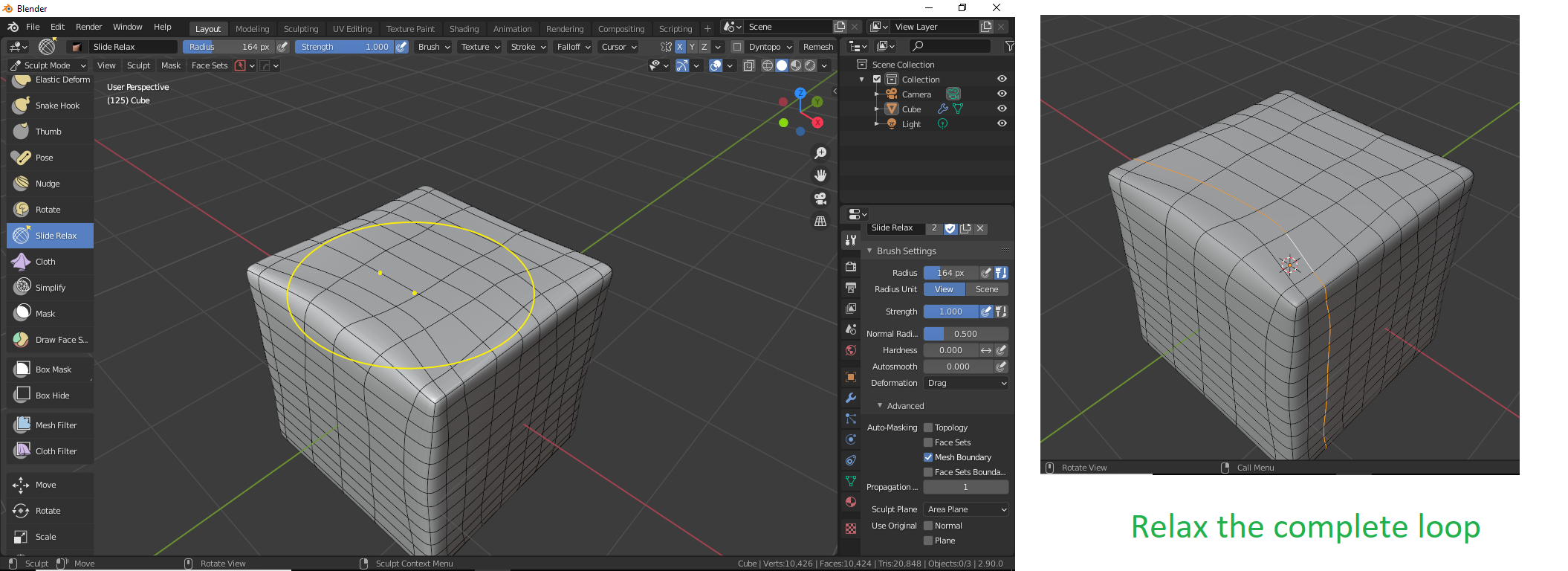
Task: Open the Face Sets menu
Action: point(210,65)
